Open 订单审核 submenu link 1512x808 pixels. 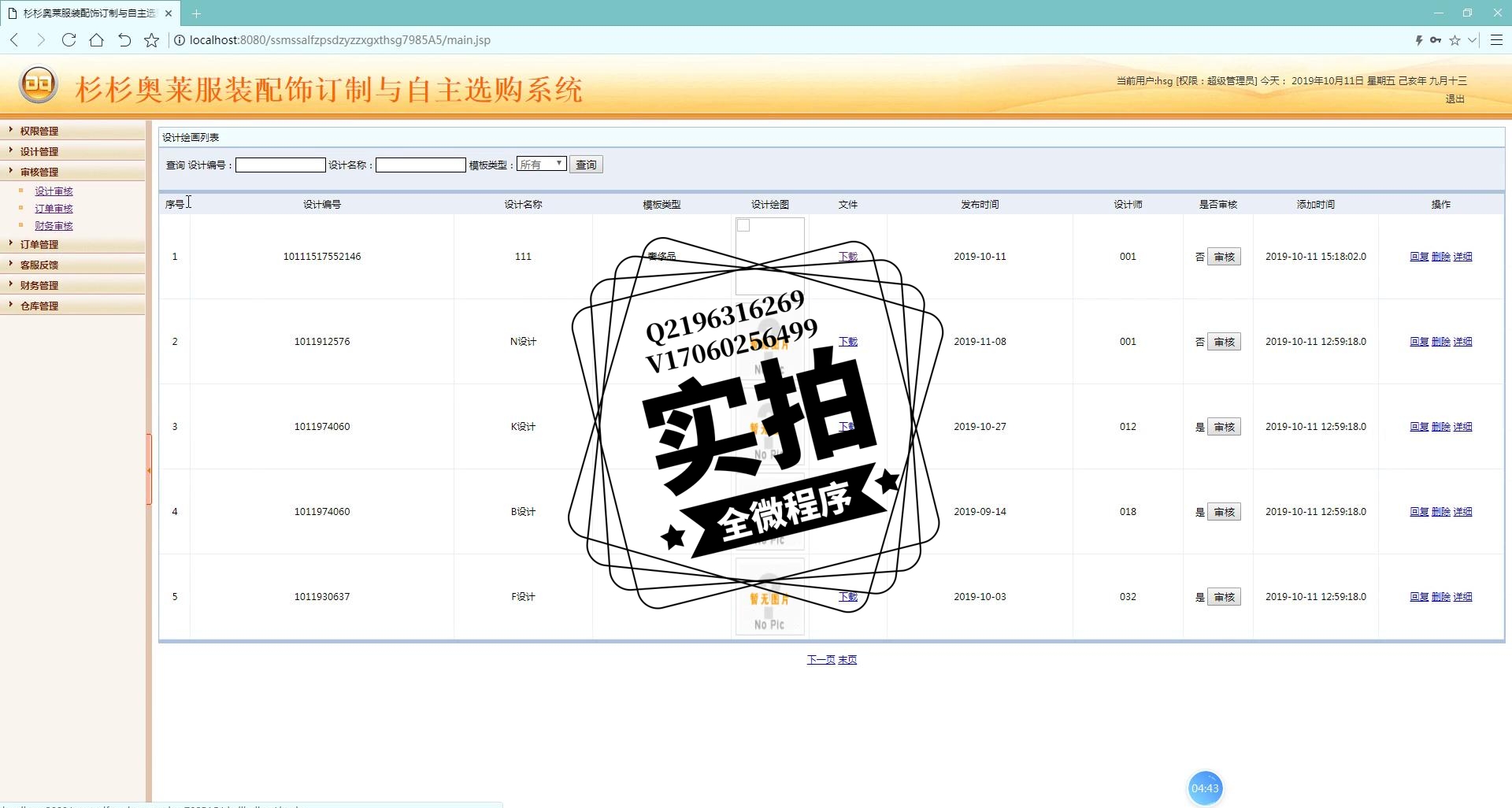[54, 209]
